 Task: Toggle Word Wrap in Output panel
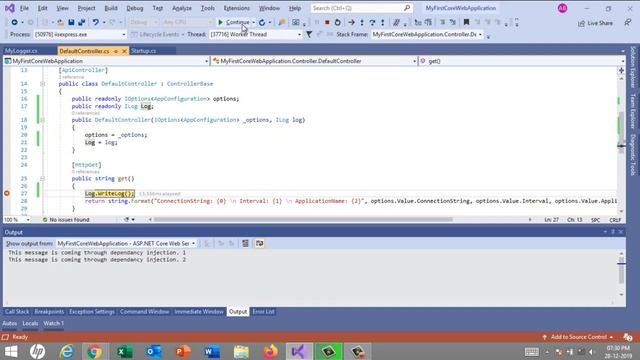coord(260,243)
